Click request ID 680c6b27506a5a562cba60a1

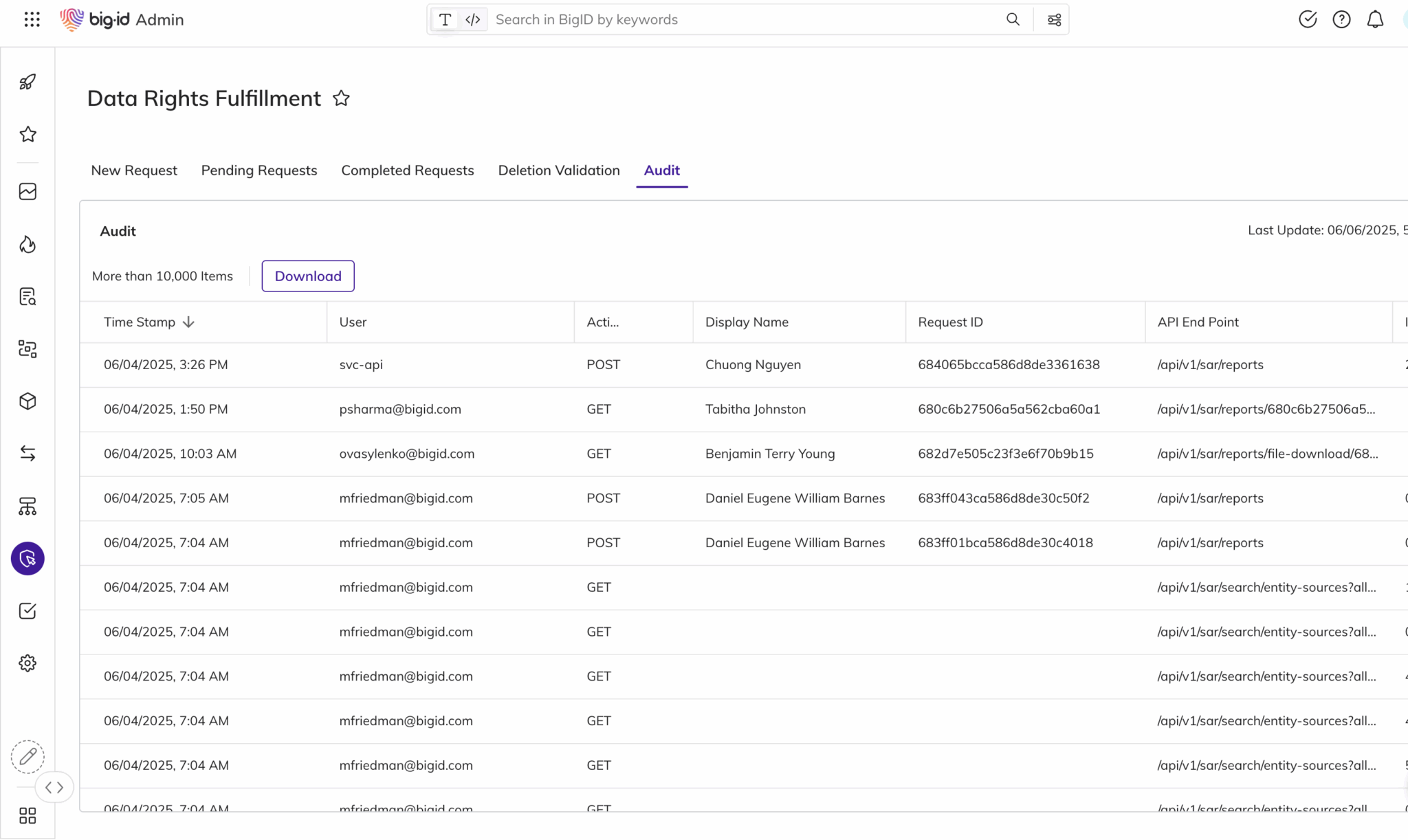pyautogui.click(x=1009, y=409)
